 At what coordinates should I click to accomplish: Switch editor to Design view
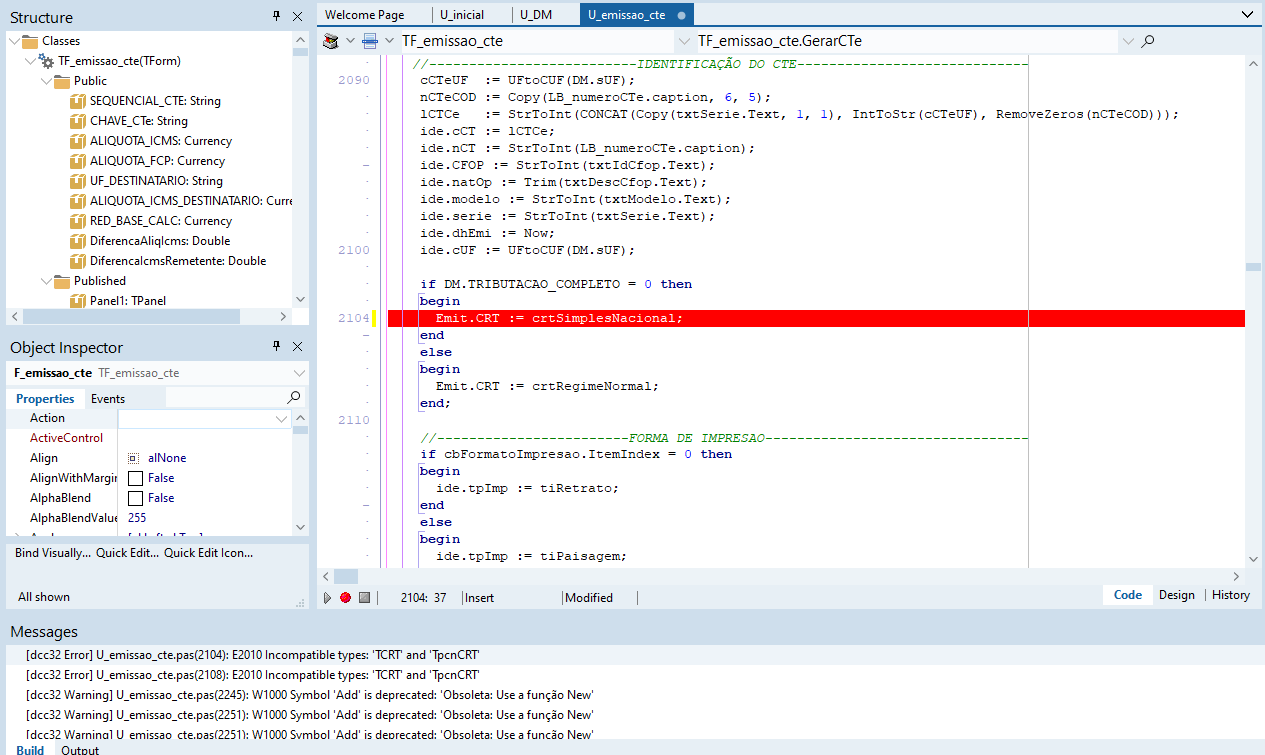[x=1177, y=595]
